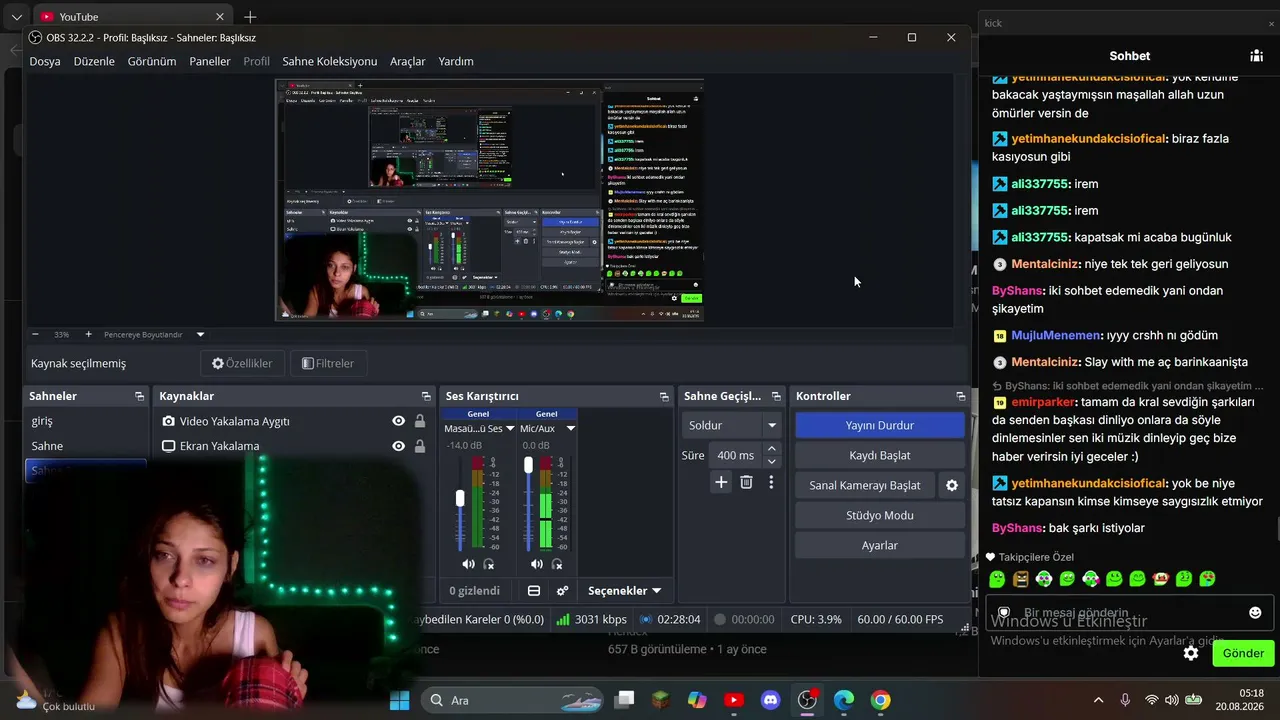The width and height of the screenshot is (1280, 720).
Task: Open the Görünüm menu
Action: [152, 61]
